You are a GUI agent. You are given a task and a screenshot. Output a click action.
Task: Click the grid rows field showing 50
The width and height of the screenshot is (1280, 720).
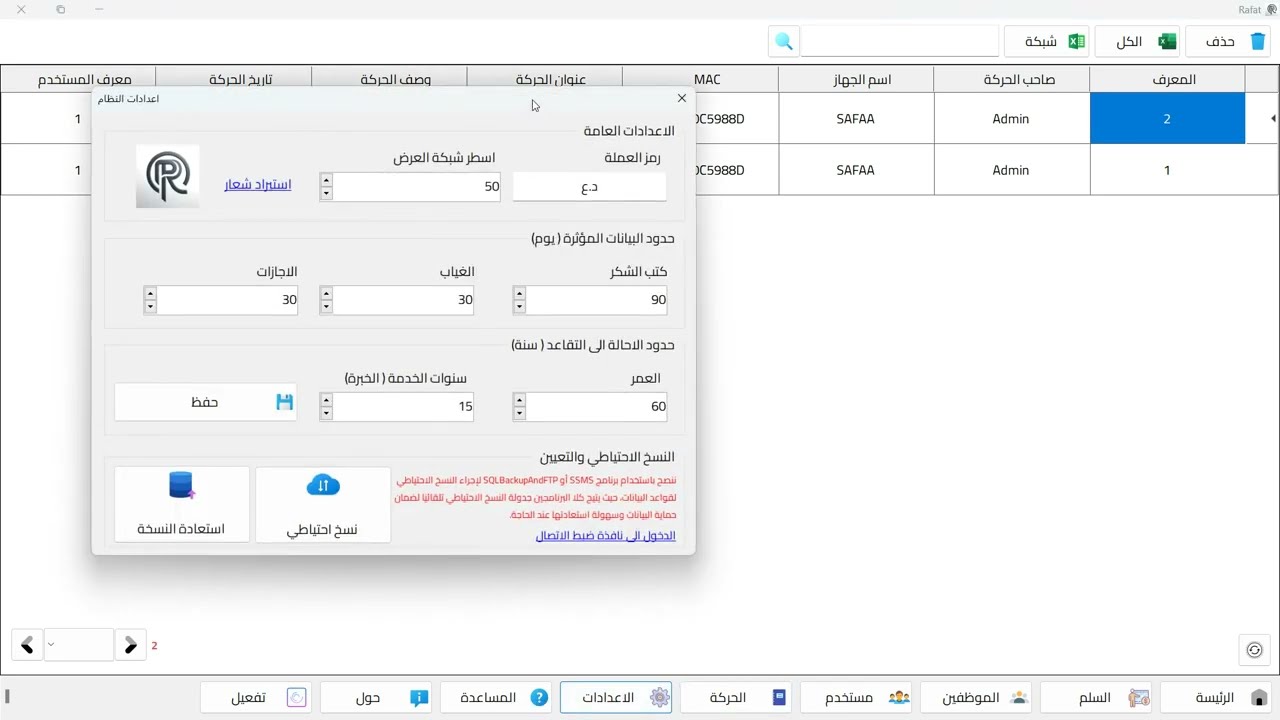point(417,186)
